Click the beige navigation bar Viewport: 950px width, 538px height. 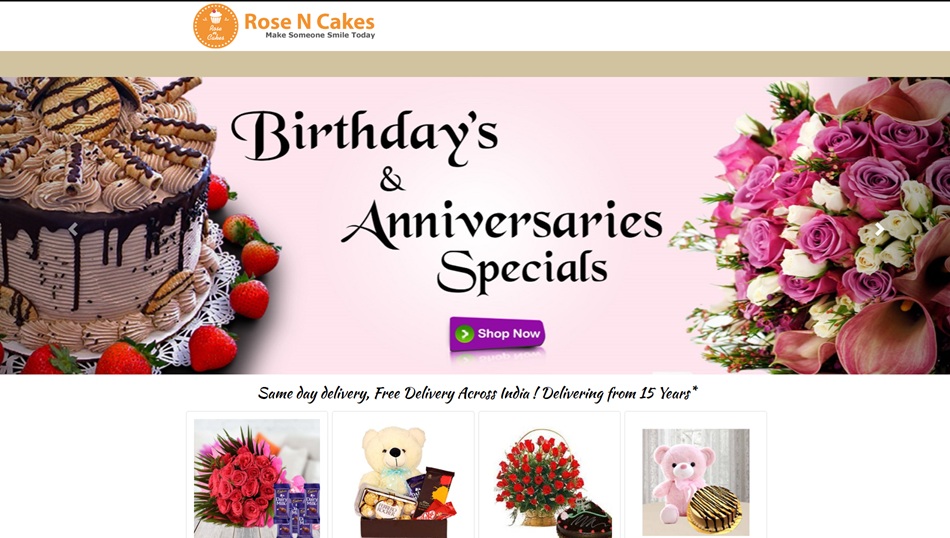[475, 64]
